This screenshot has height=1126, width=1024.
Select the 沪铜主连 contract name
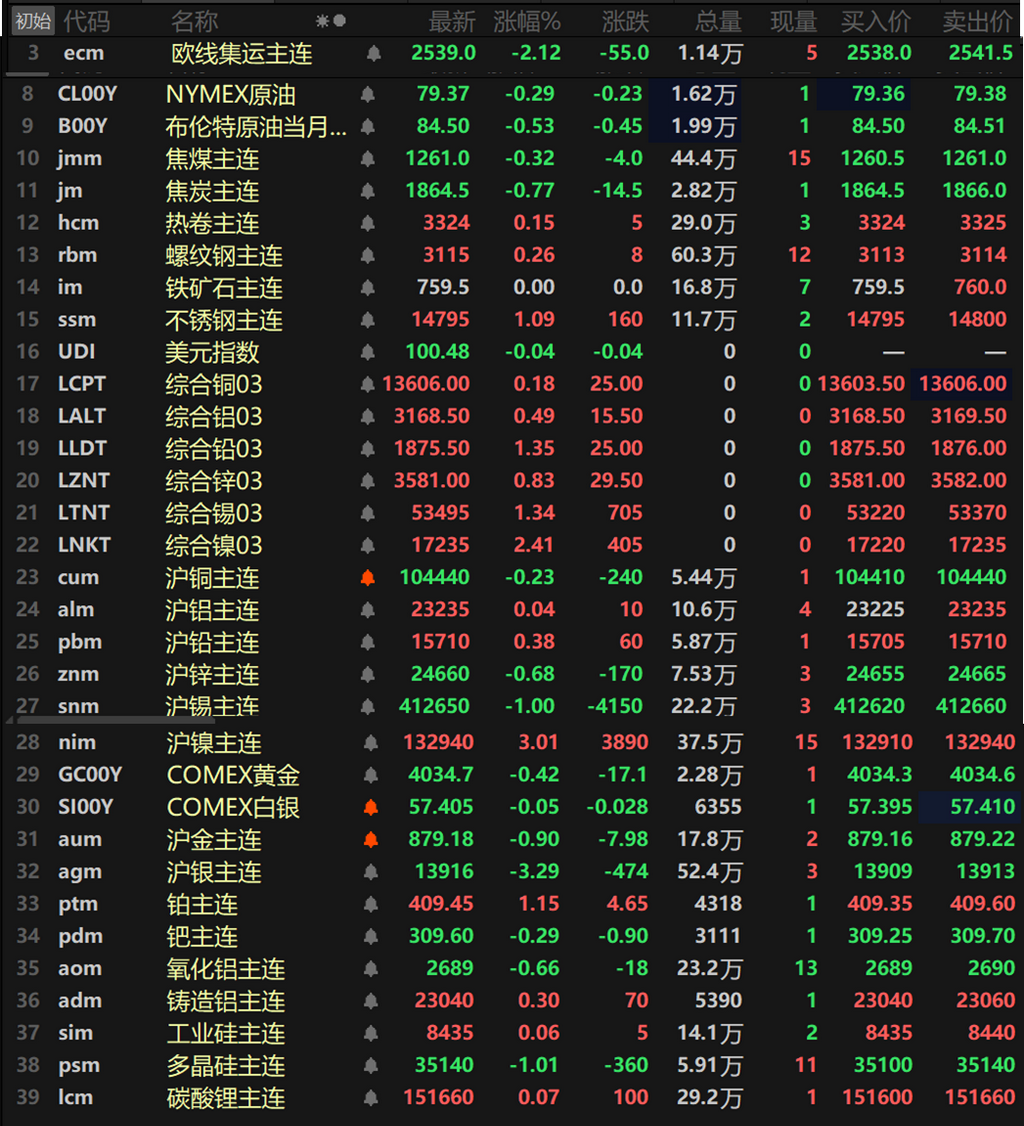(x=213, y=578)
